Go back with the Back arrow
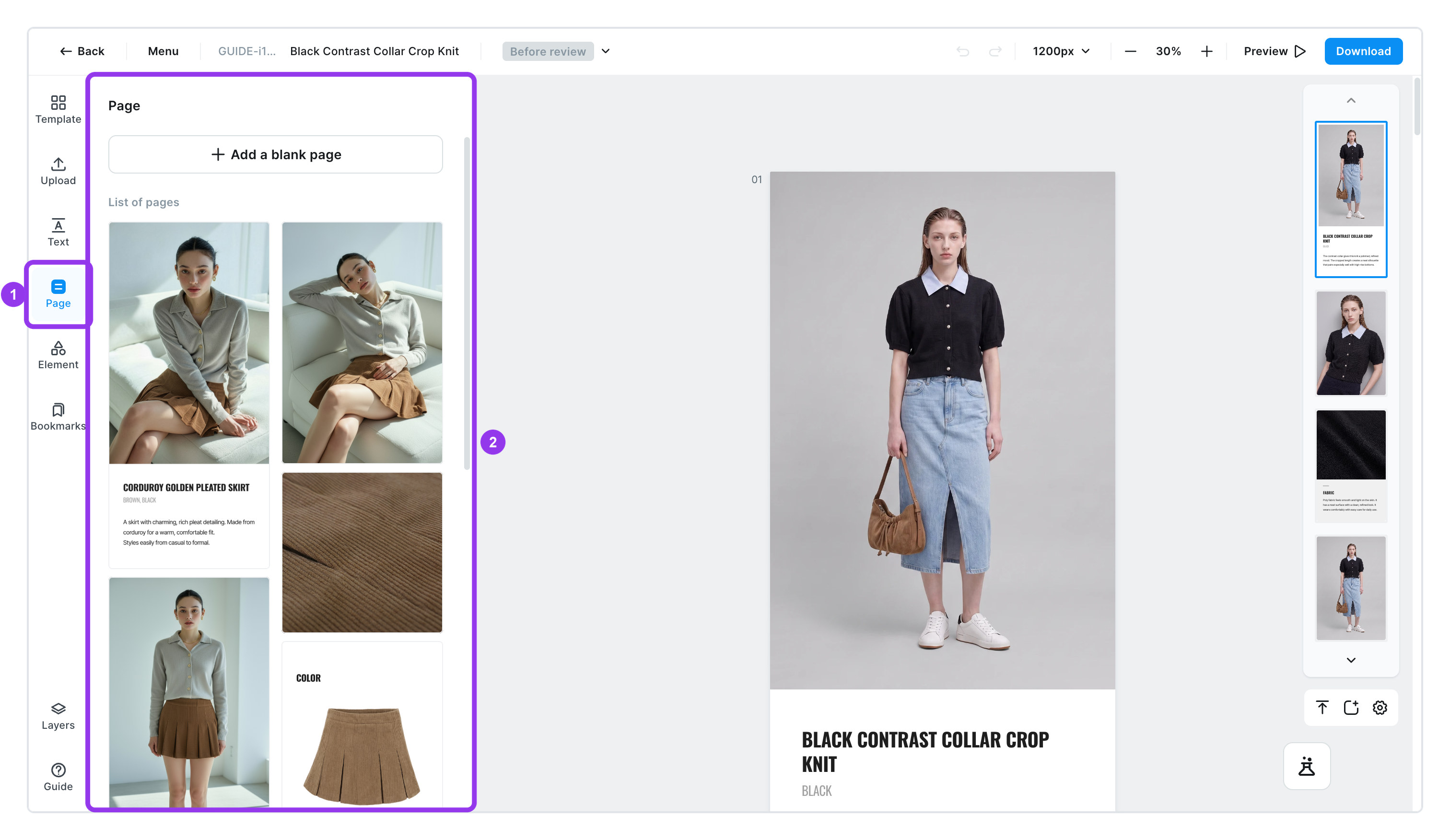This screenshot has width=1450, height=840. 82,51
